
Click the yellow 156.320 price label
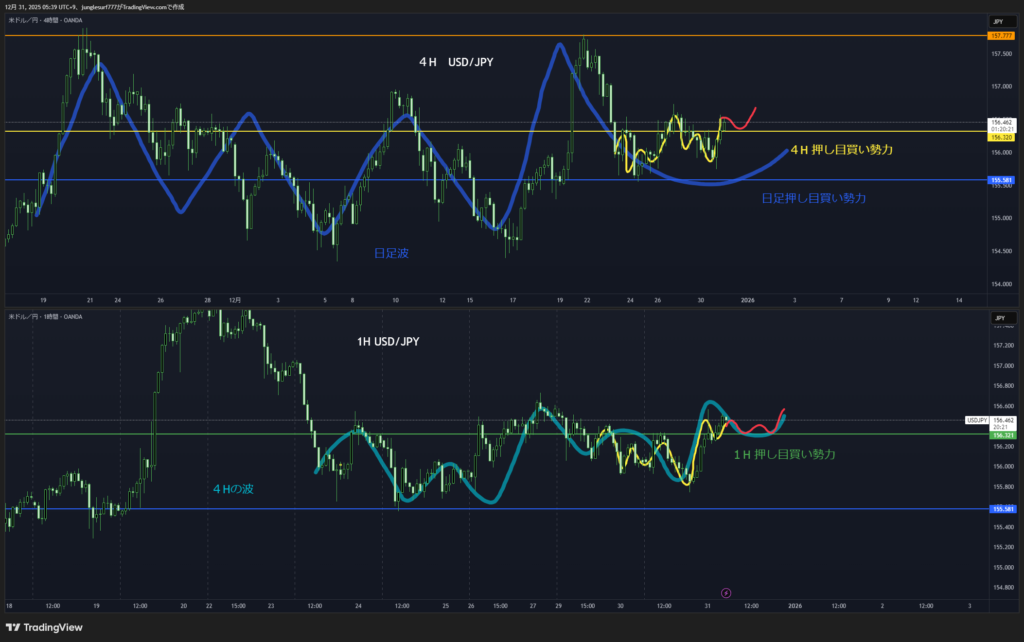tap(1000, 137)
